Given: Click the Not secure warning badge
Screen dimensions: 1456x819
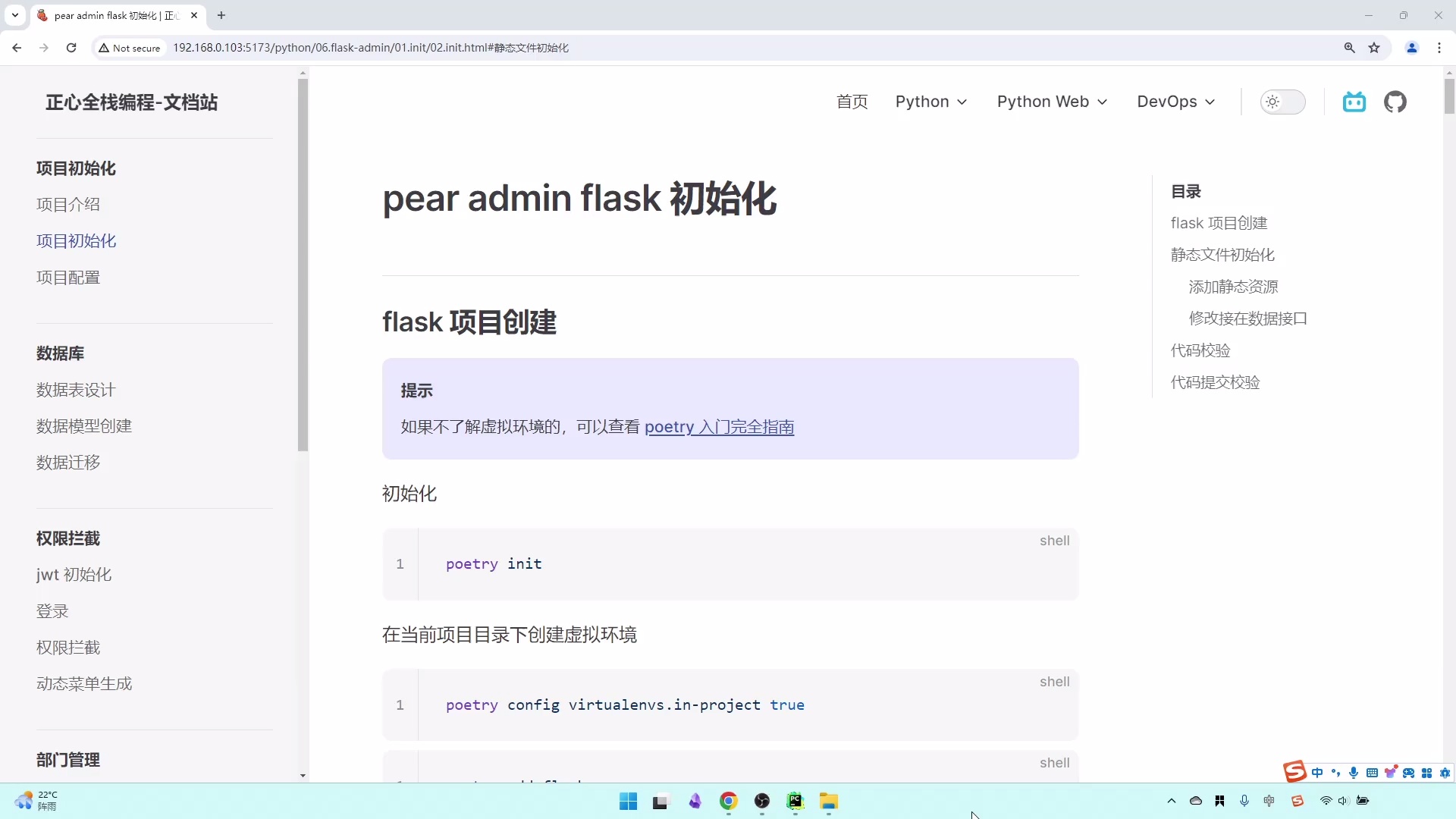Looking at the screenshot, I should [x=129, y=47].
